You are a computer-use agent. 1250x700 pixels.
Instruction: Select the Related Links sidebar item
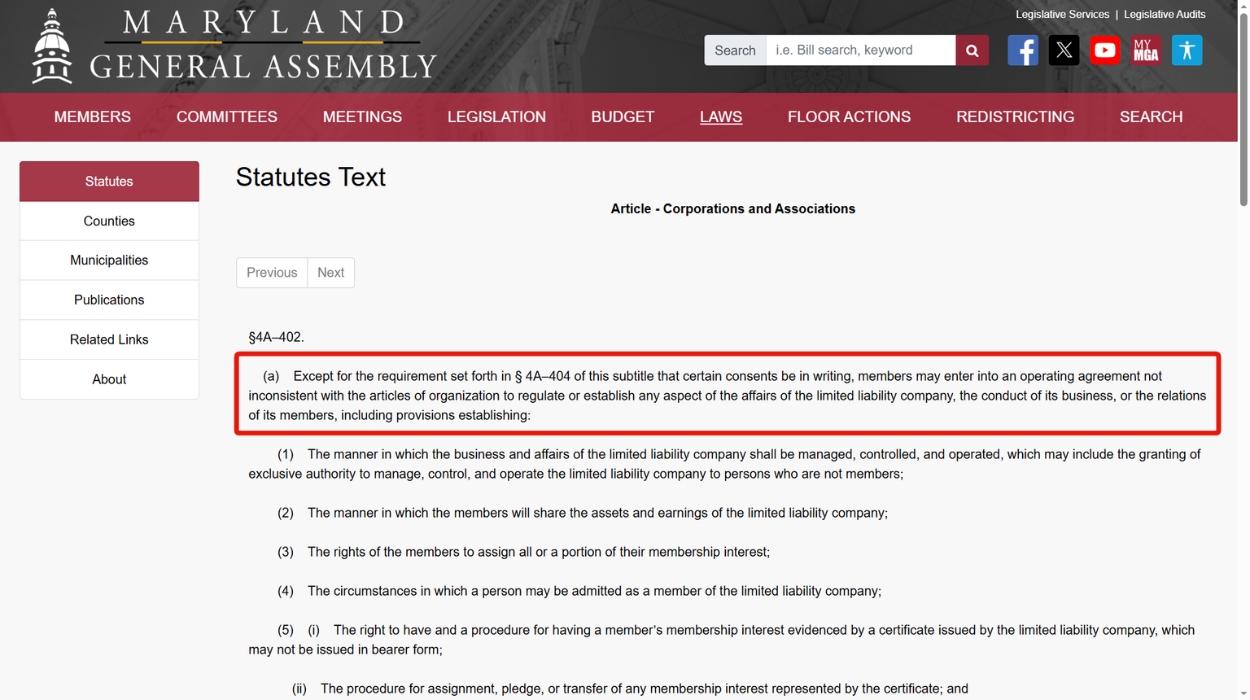pyautogui.click(x=109, y=340)
